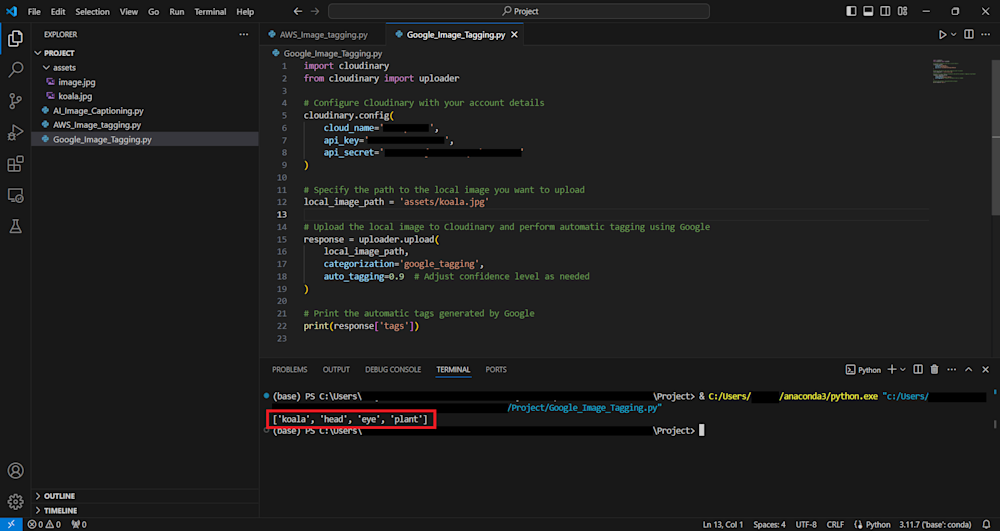Open the Selection menu

click(x=92, y=11)
